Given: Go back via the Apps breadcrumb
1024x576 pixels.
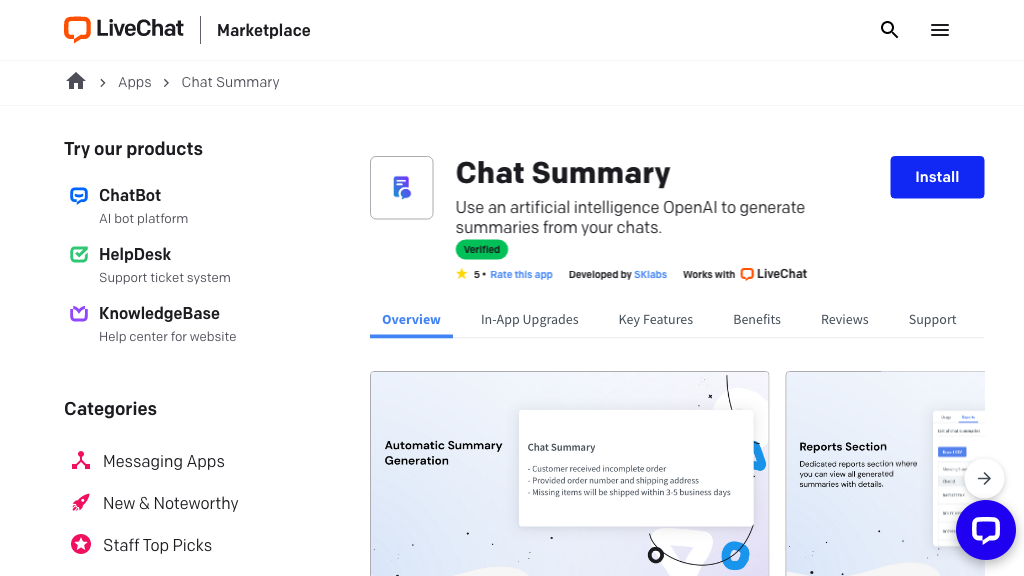Looking at the screenshot, I should 134,81.
